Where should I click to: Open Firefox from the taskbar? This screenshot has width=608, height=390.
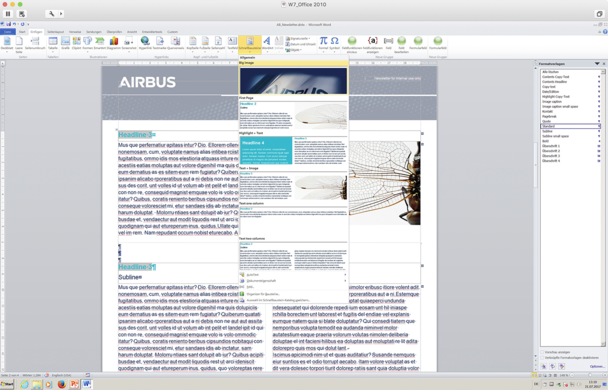click(x=61, y=384)
